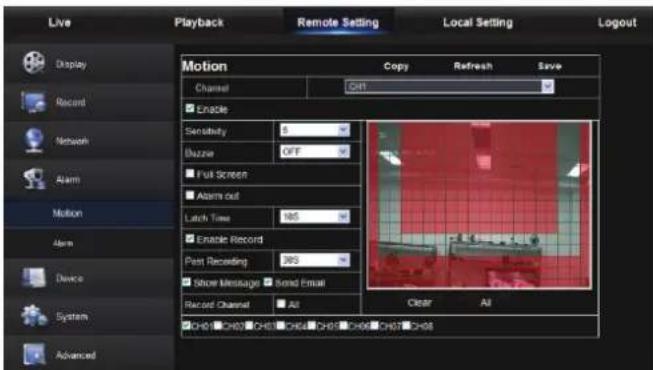This screenshot has width=653, height=370.
Task: Toggle the CH07 record channel checkbox
Action: click(374, 325)
